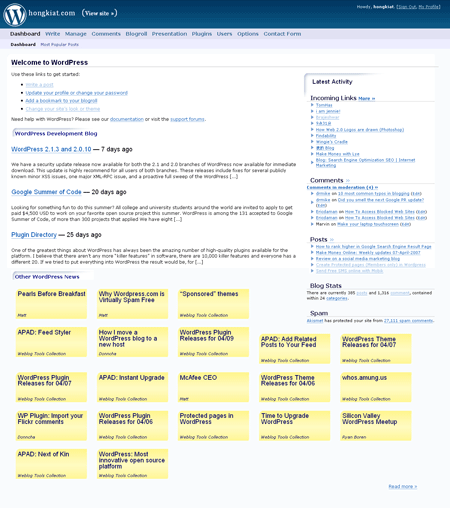Open the Blogroll menu
The image size is (450, 508).
136,34
